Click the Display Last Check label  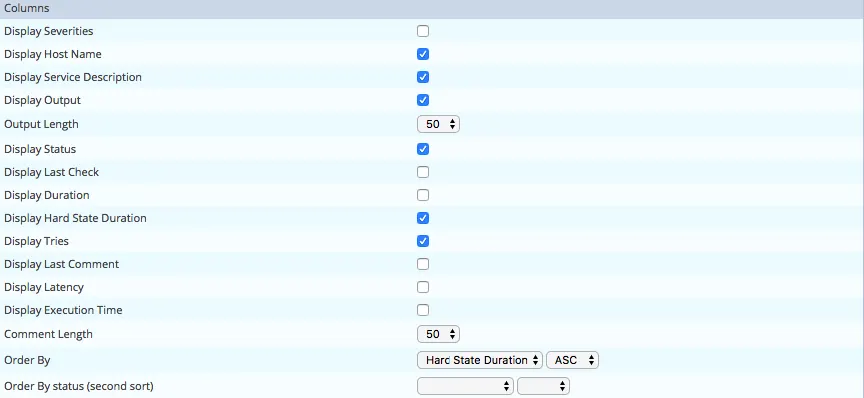coord(51,172)
